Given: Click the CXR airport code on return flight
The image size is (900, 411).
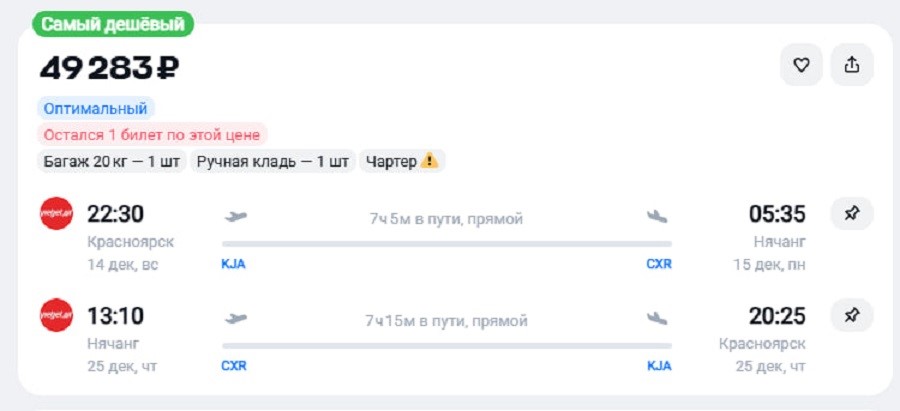Looking at the screenshot, I should point(233,366).
